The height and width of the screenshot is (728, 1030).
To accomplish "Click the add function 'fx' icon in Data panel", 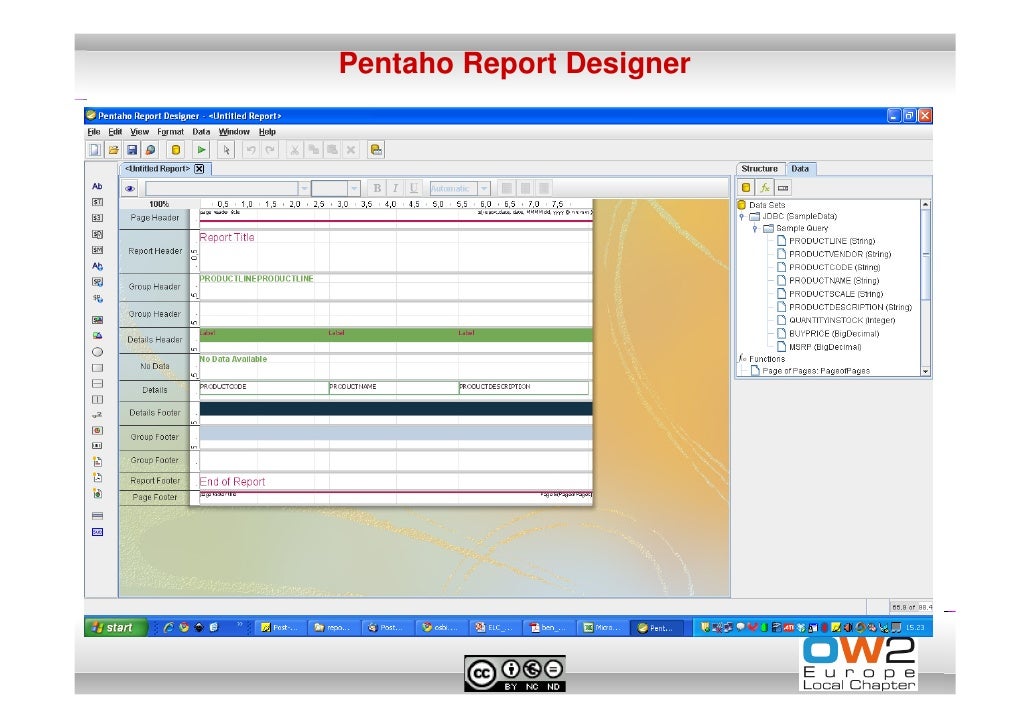I will point(765,188).
